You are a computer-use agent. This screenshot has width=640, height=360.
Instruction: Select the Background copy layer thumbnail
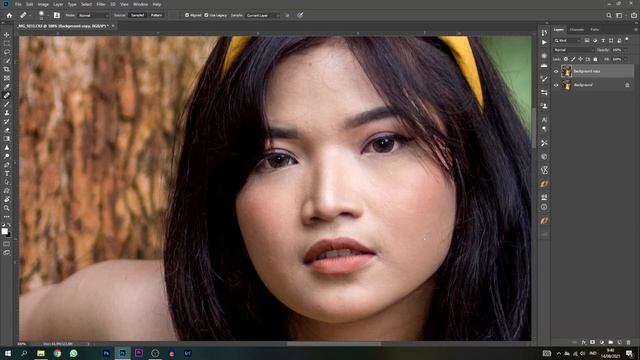567,71
